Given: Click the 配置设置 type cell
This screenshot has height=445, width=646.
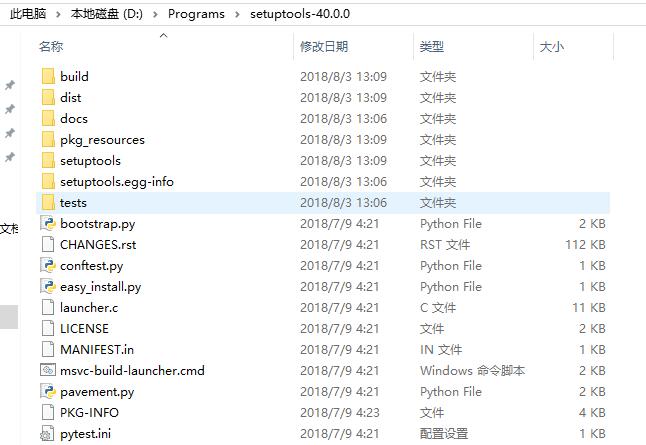Looking at the screenshot, I should coord(444,434).
